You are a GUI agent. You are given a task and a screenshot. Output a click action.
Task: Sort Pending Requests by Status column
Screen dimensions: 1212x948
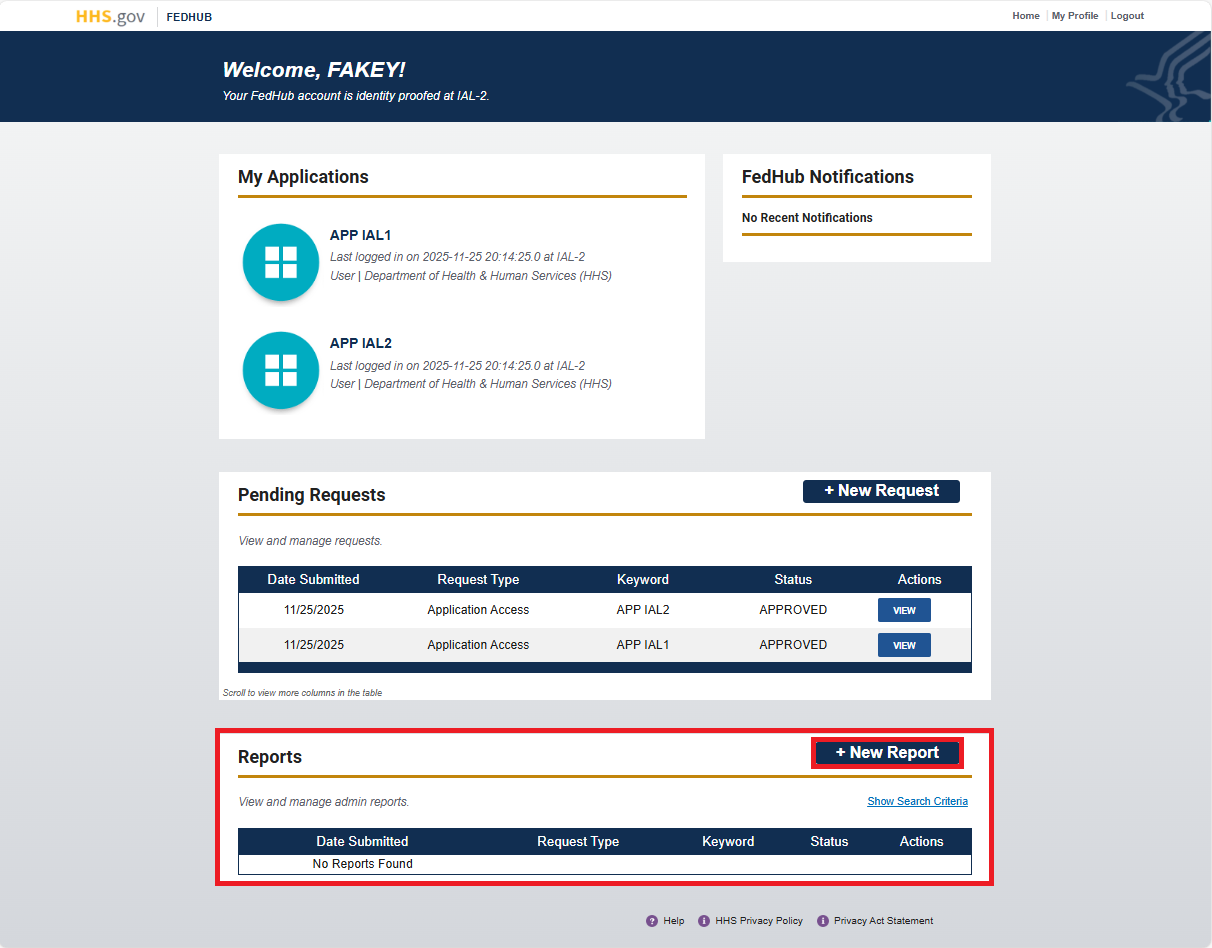pyautogui.click(x=793, y=580)
